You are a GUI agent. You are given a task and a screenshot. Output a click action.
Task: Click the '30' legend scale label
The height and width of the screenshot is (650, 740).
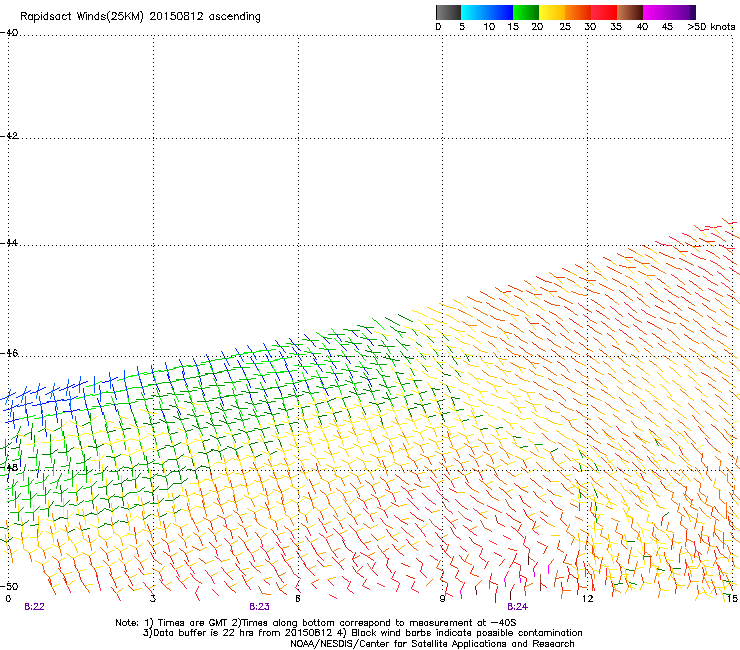[590, 27]
